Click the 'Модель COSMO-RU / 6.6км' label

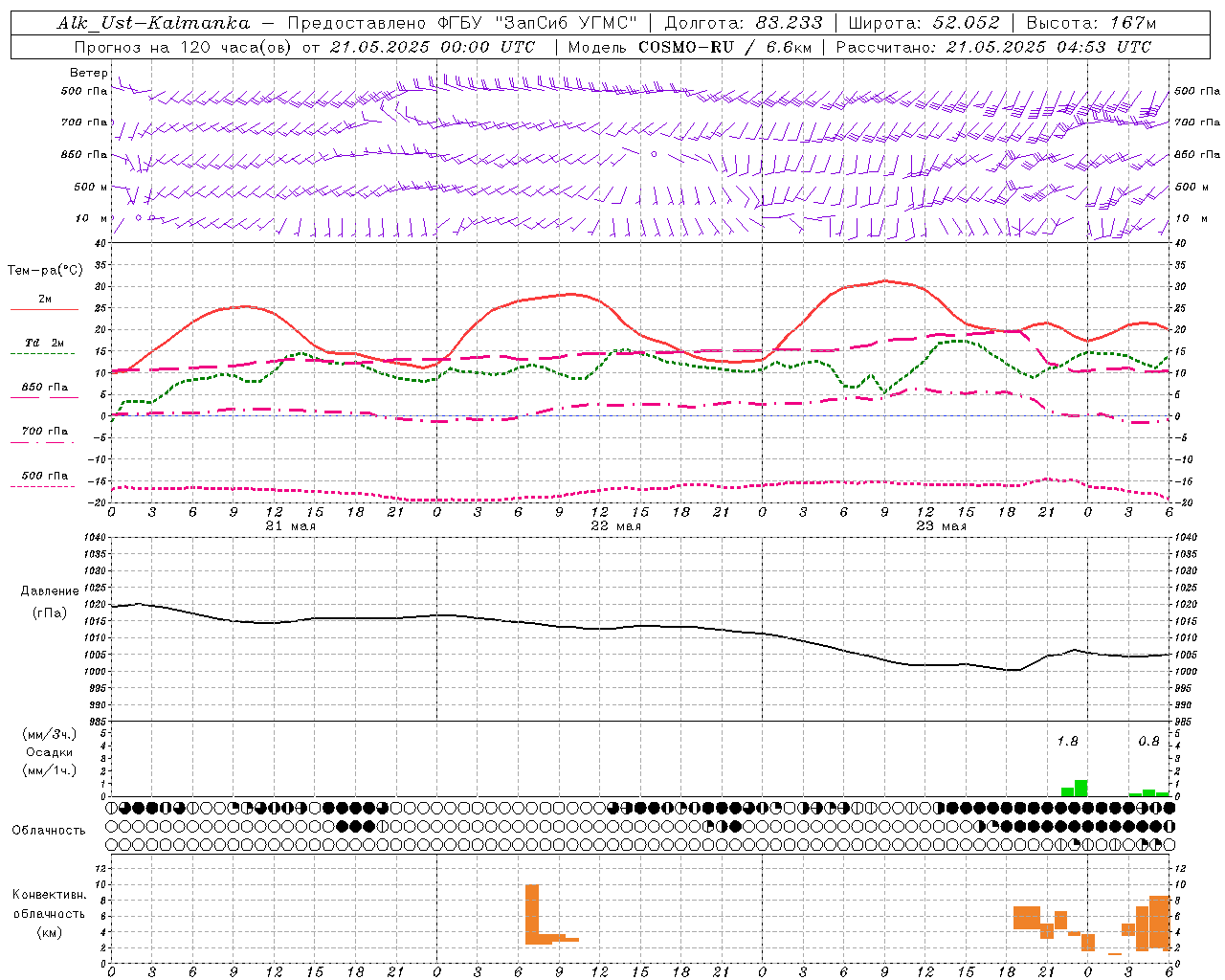click(688, 47)
